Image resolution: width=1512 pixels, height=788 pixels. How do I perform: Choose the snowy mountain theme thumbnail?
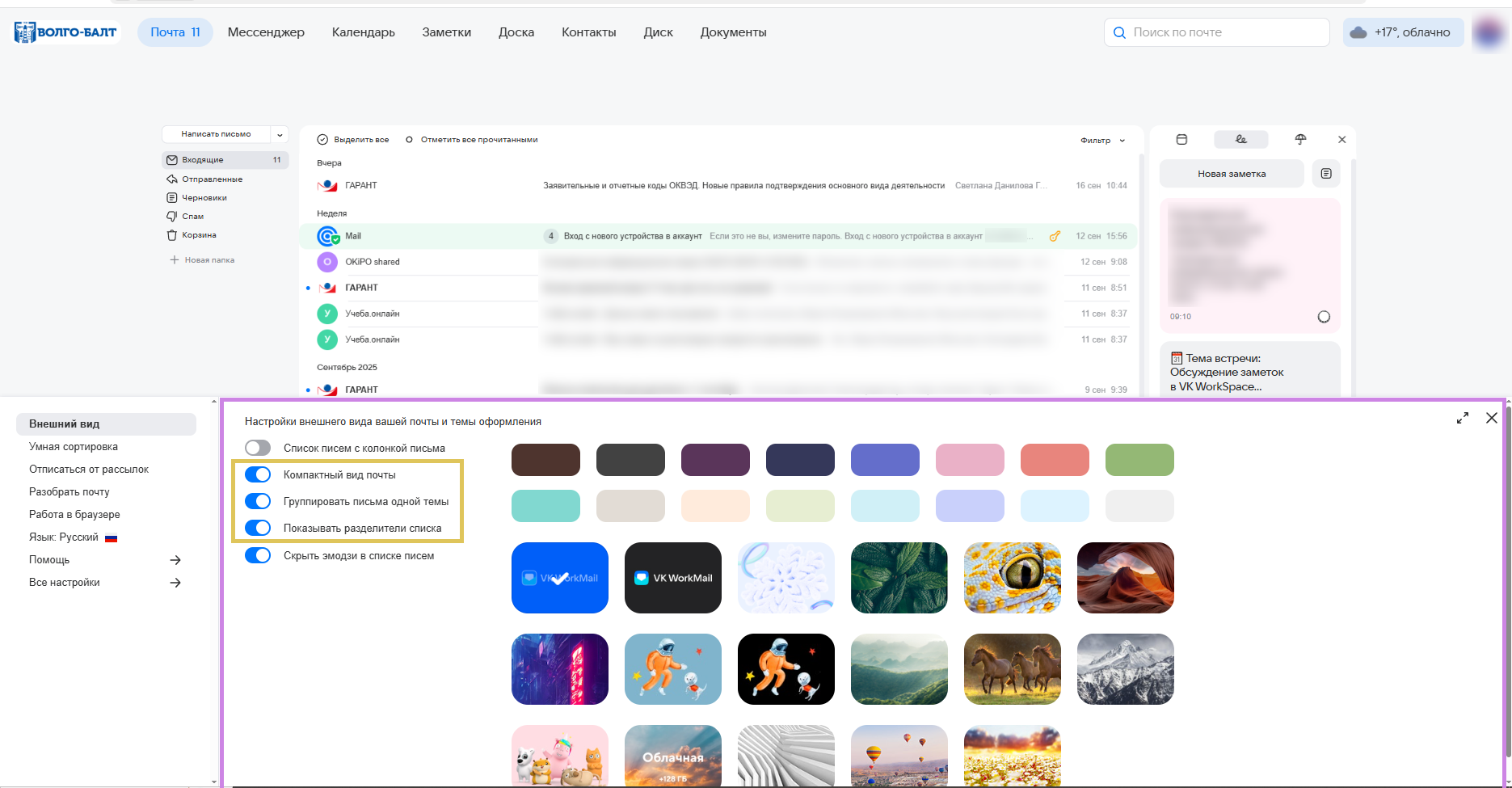tap(1125, 669)
